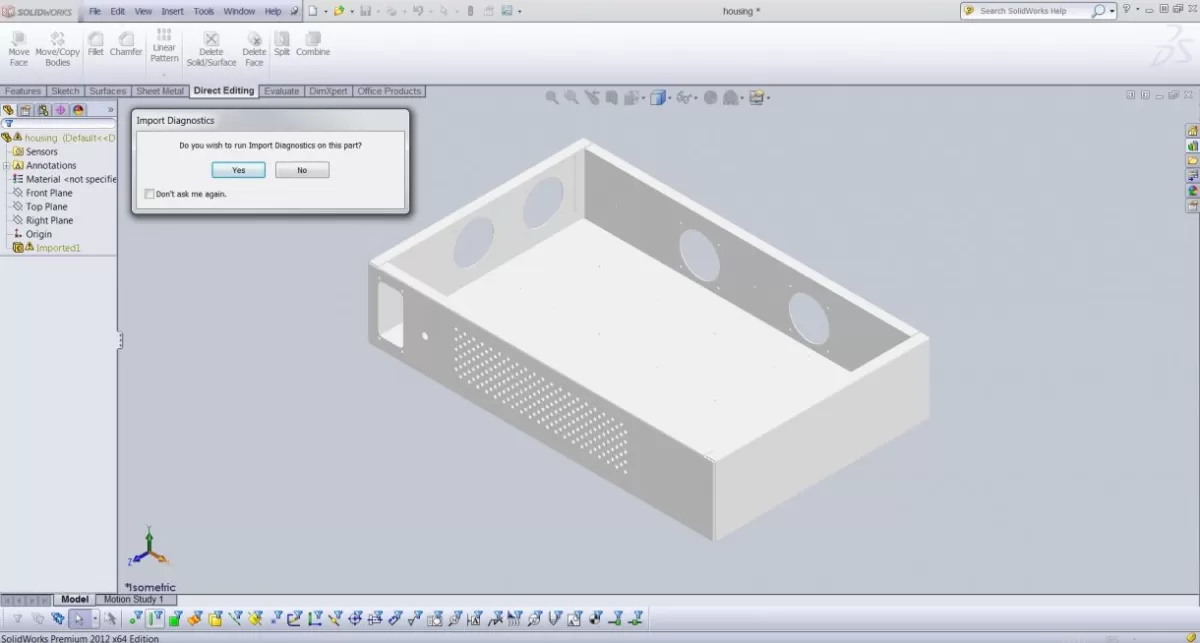The height and width of the screenshot is (643, 1200).
Task: Pin the menu bar with the pushpin
Action: pos(294,11)
